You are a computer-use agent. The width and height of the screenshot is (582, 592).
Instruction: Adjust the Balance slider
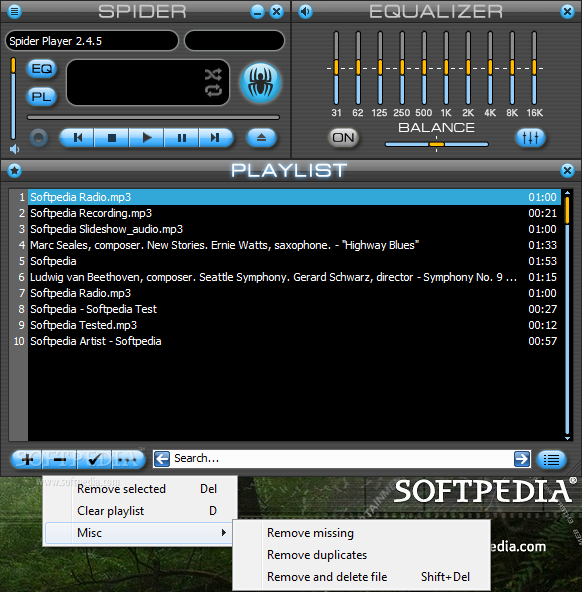click(x=436, y=144)
